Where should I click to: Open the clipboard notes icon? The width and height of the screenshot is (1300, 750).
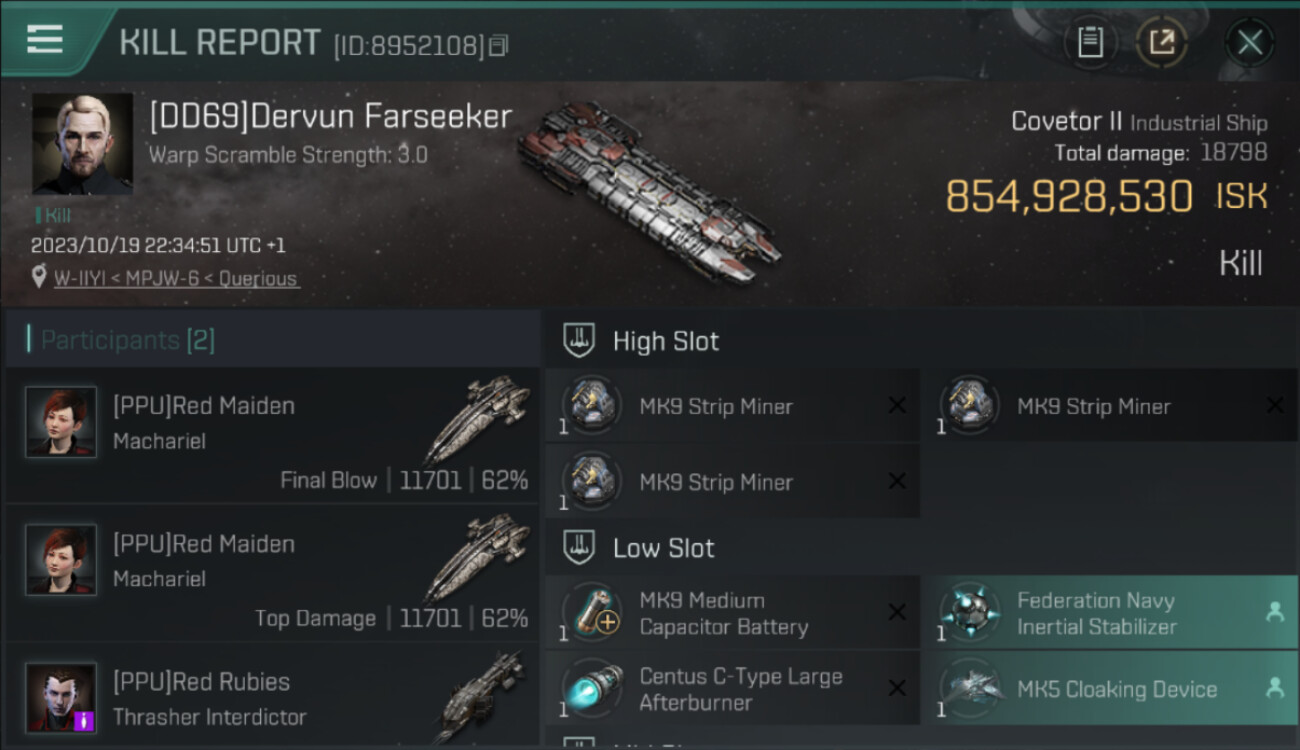tap(1090, 42)
